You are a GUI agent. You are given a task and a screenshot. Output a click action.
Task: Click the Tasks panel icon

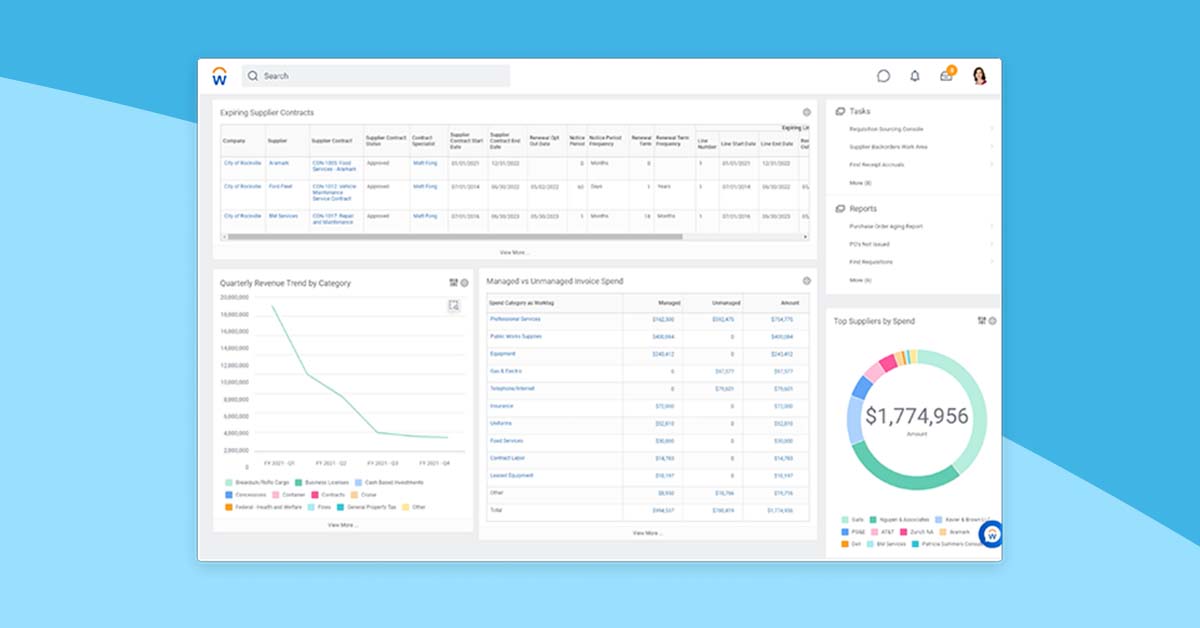pos(839,111)
